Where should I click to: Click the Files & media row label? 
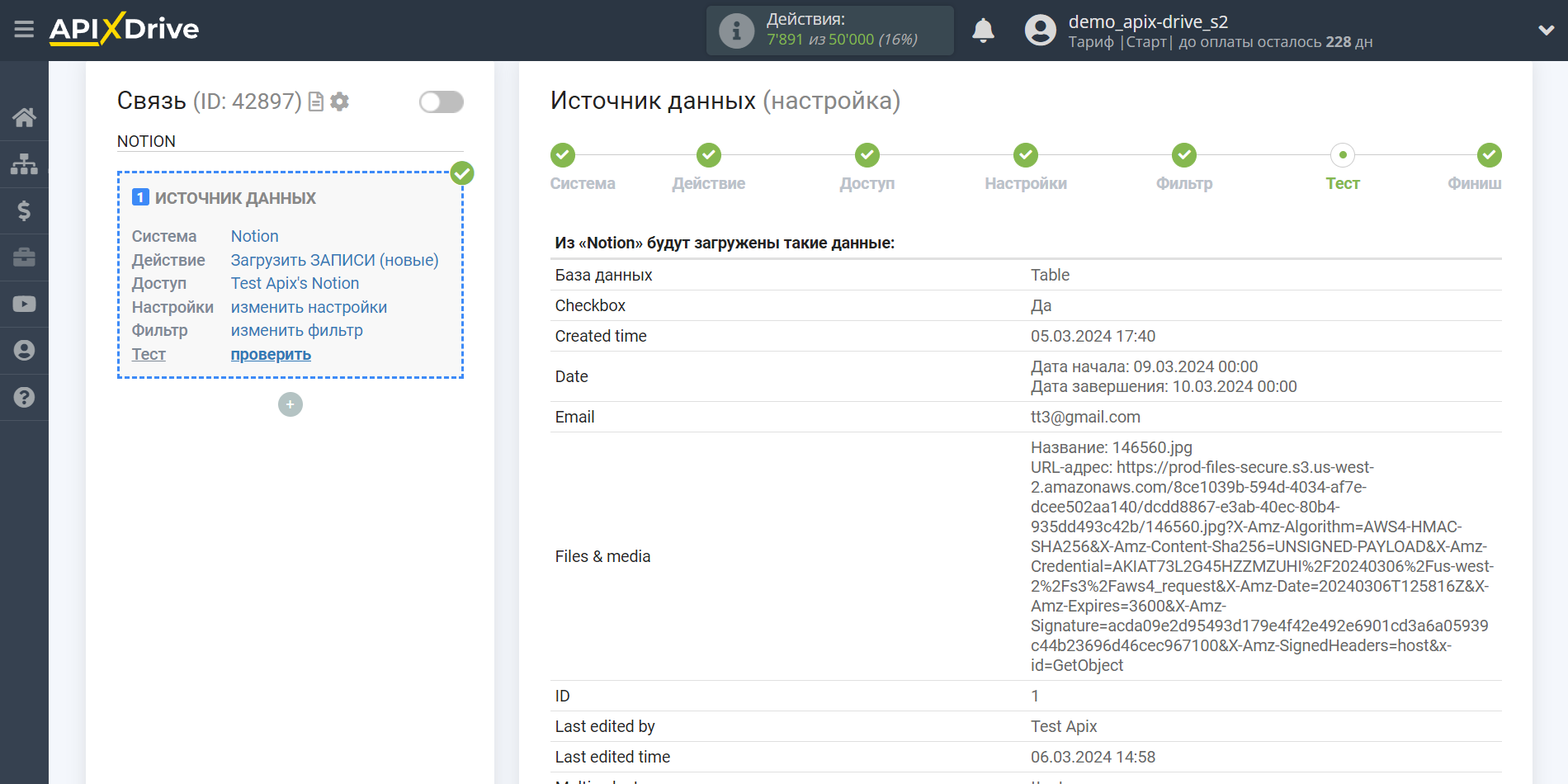coord(602,556)
